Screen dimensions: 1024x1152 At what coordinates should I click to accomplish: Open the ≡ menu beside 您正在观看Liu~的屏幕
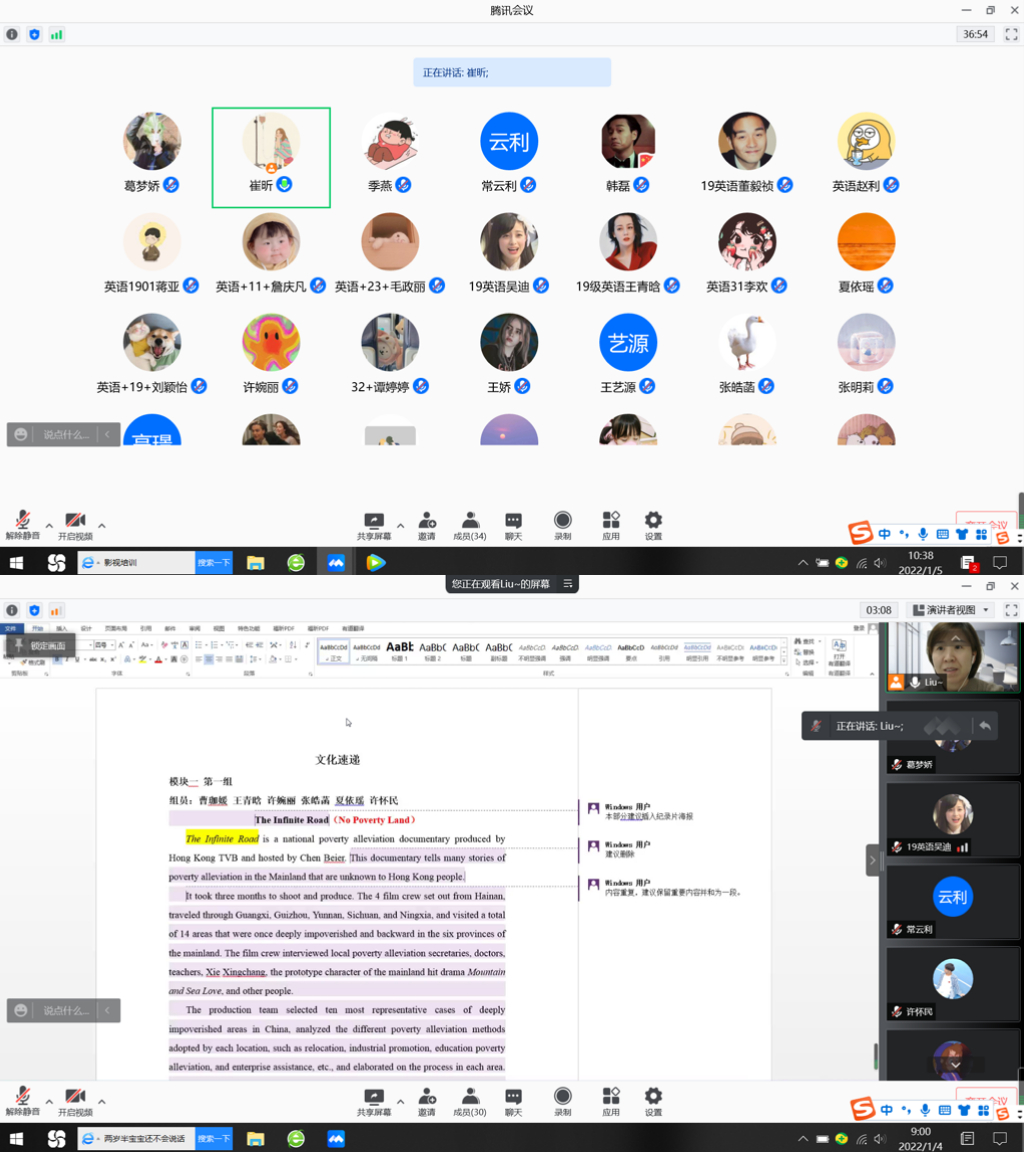(568, 584)
